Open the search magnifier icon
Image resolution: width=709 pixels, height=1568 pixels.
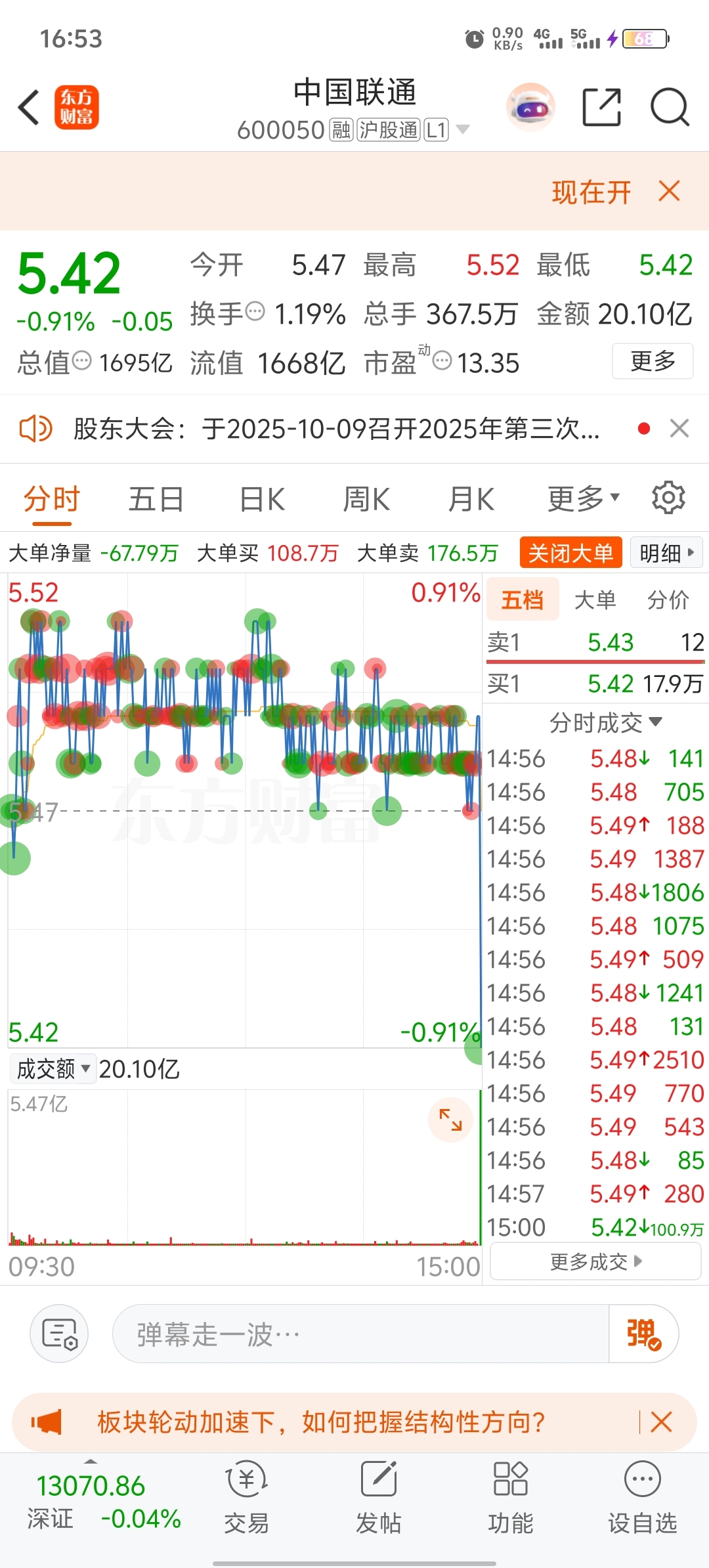[x=670, y=107]
